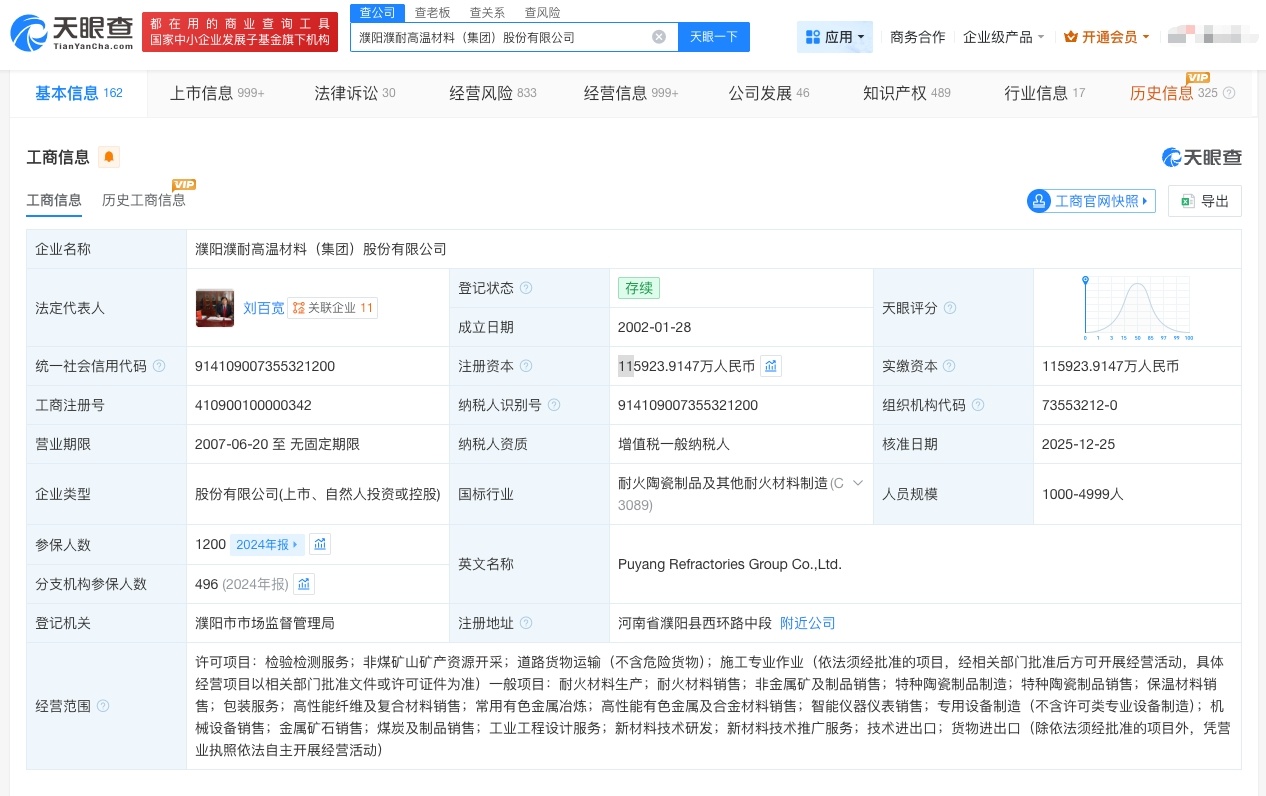
Task: Click the VIP badge on 历史信息 tab
Action: coord(1196,76)
